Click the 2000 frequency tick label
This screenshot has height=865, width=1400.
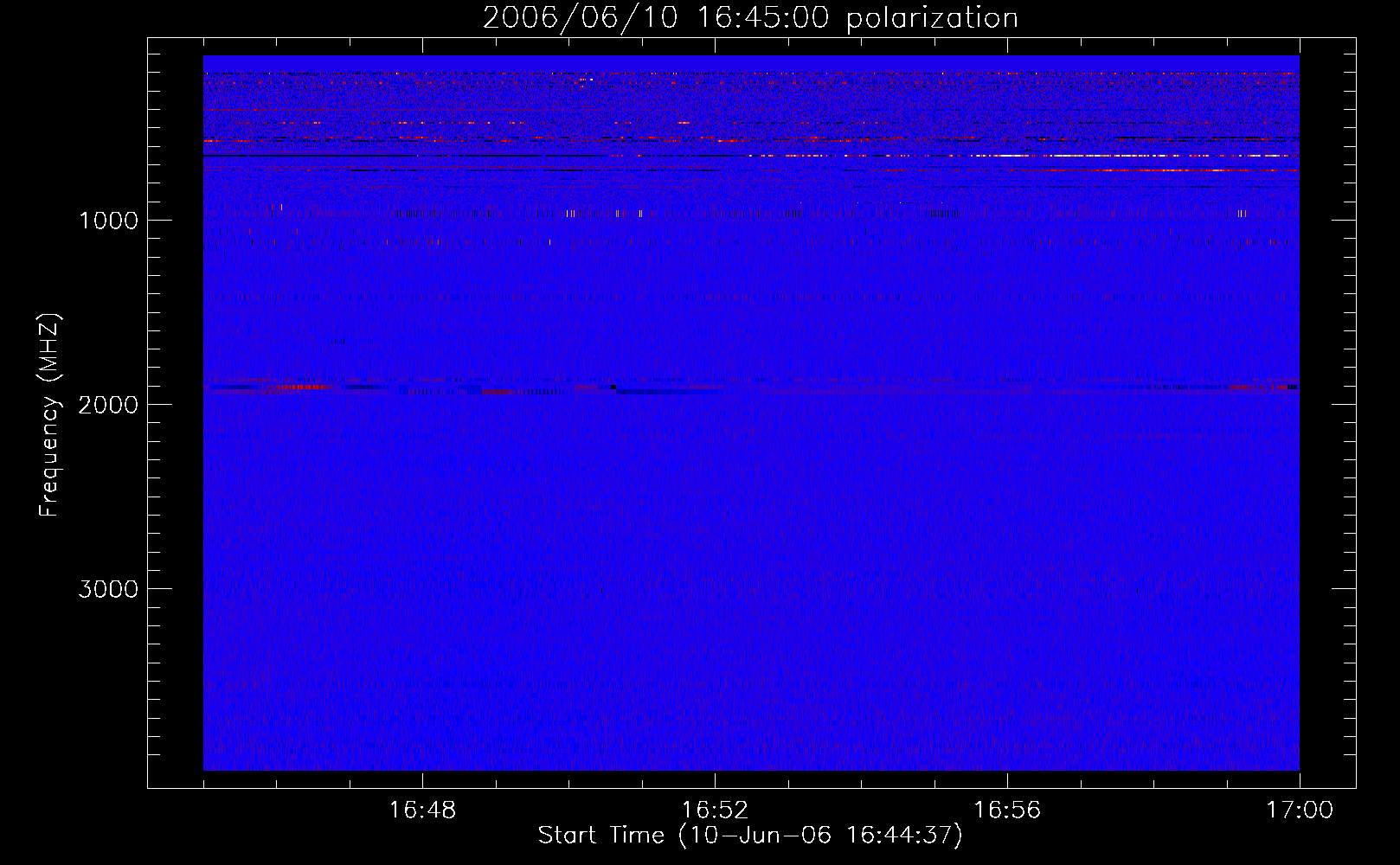click(108, 405)
